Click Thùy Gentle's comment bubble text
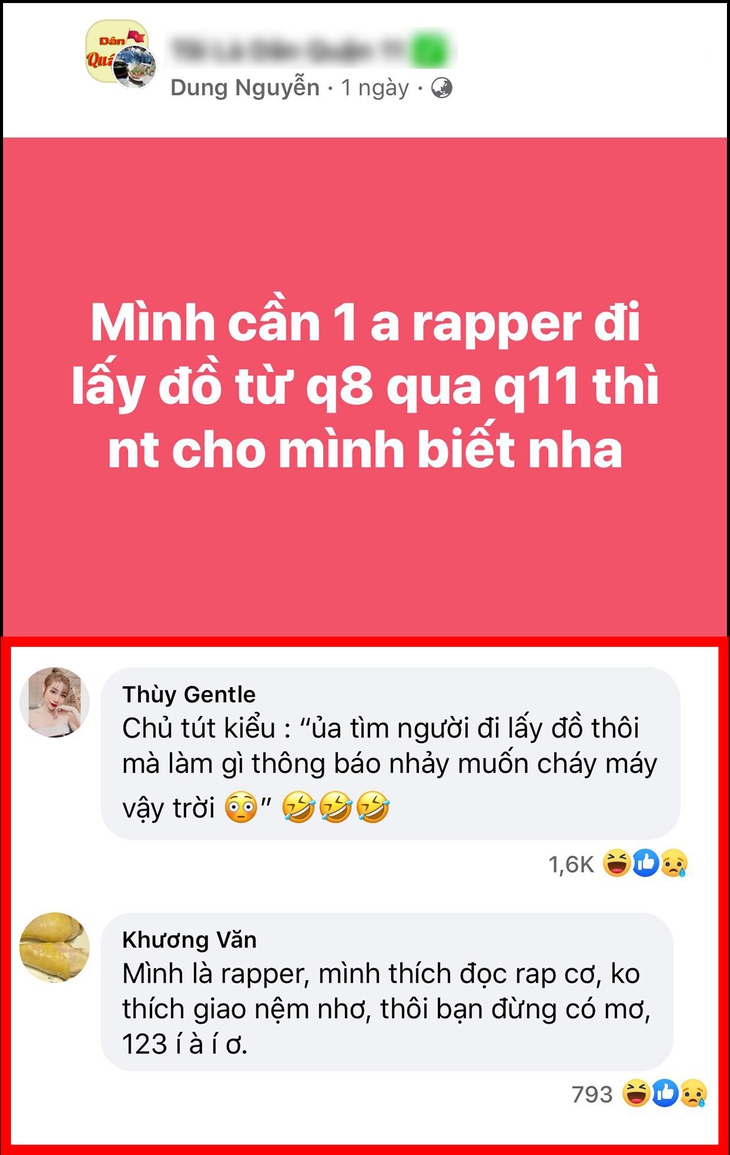Screen dimensions: 730x1155 point(390,768)
